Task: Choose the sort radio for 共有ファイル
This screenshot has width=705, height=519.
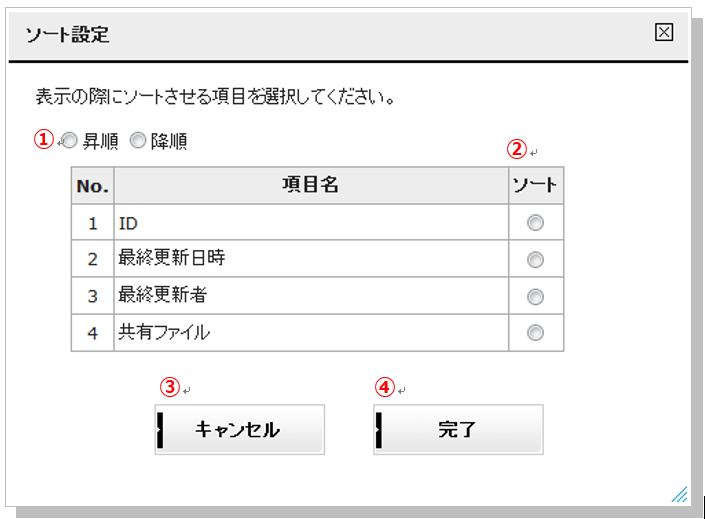Action: [x=535, y=333]
